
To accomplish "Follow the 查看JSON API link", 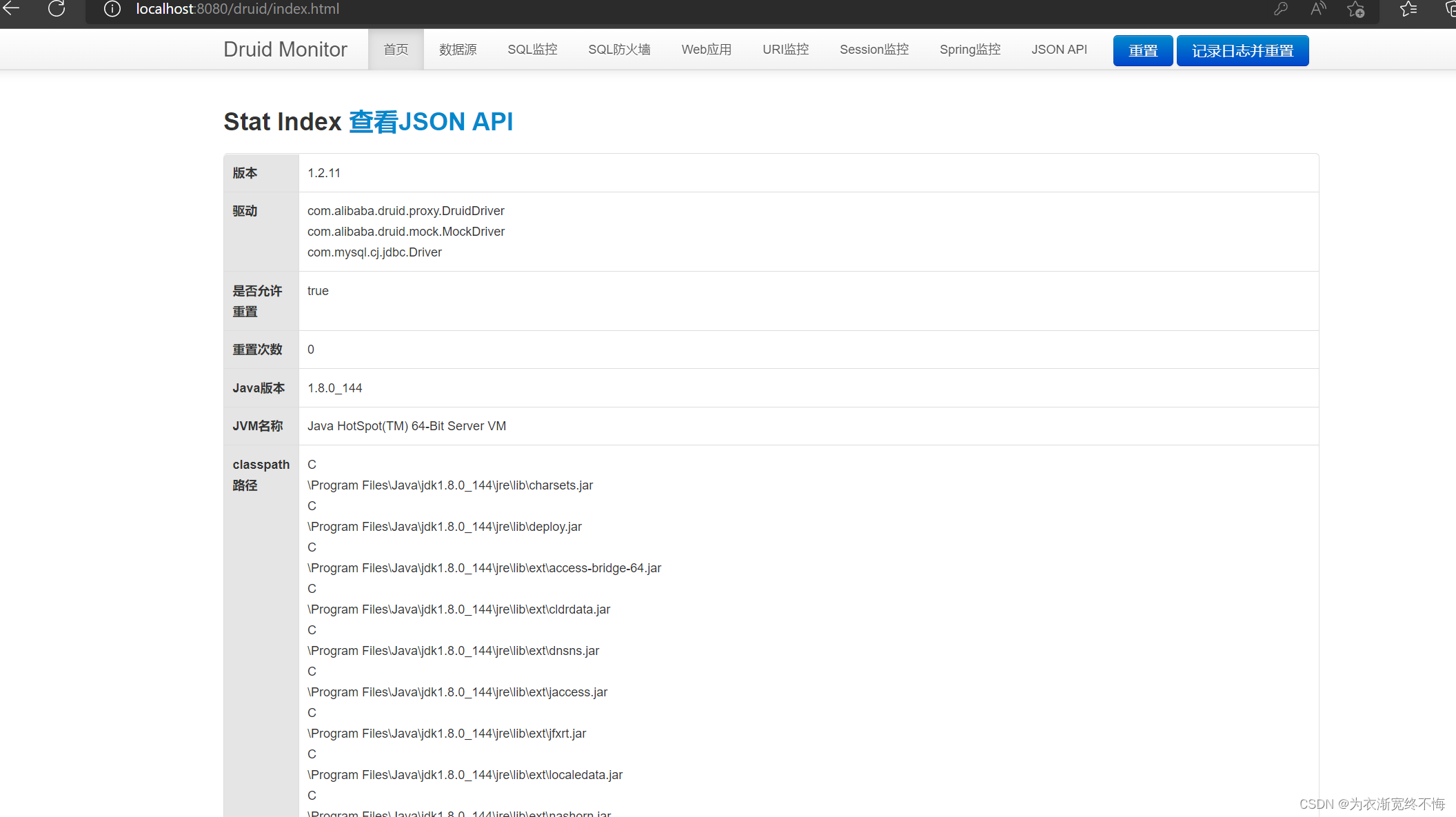I will (431, 121).
